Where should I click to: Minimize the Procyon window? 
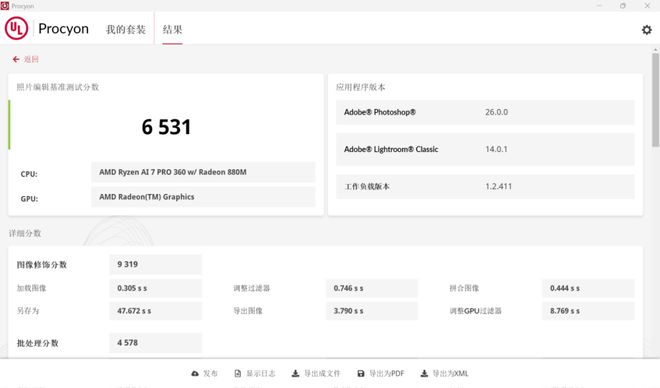[599, 5]
